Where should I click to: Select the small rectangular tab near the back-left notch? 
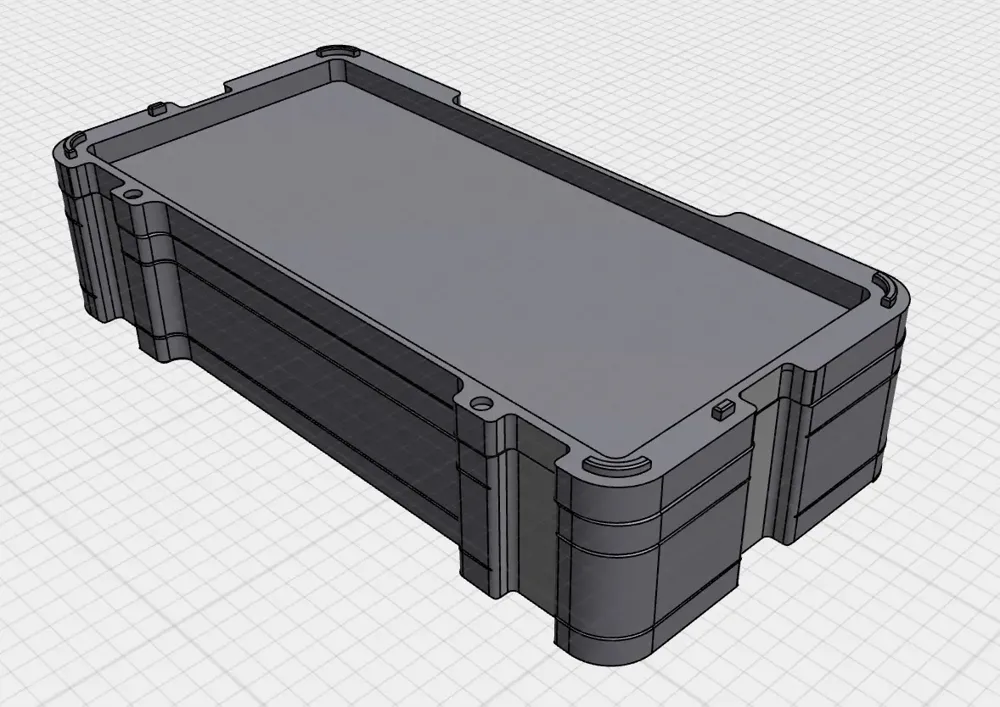[x=157, y=109]
